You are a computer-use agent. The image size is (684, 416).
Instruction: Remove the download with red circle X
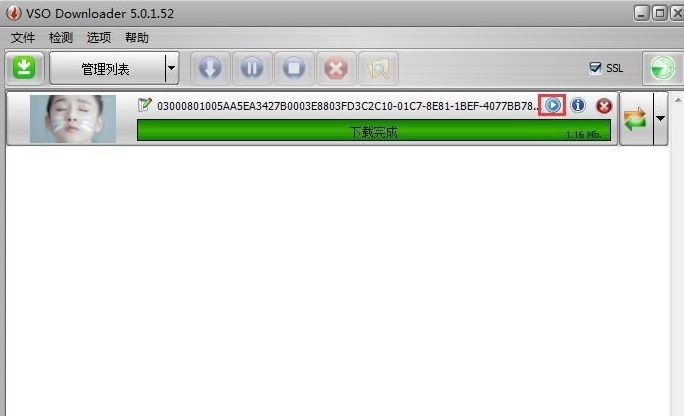click(604, 106)
